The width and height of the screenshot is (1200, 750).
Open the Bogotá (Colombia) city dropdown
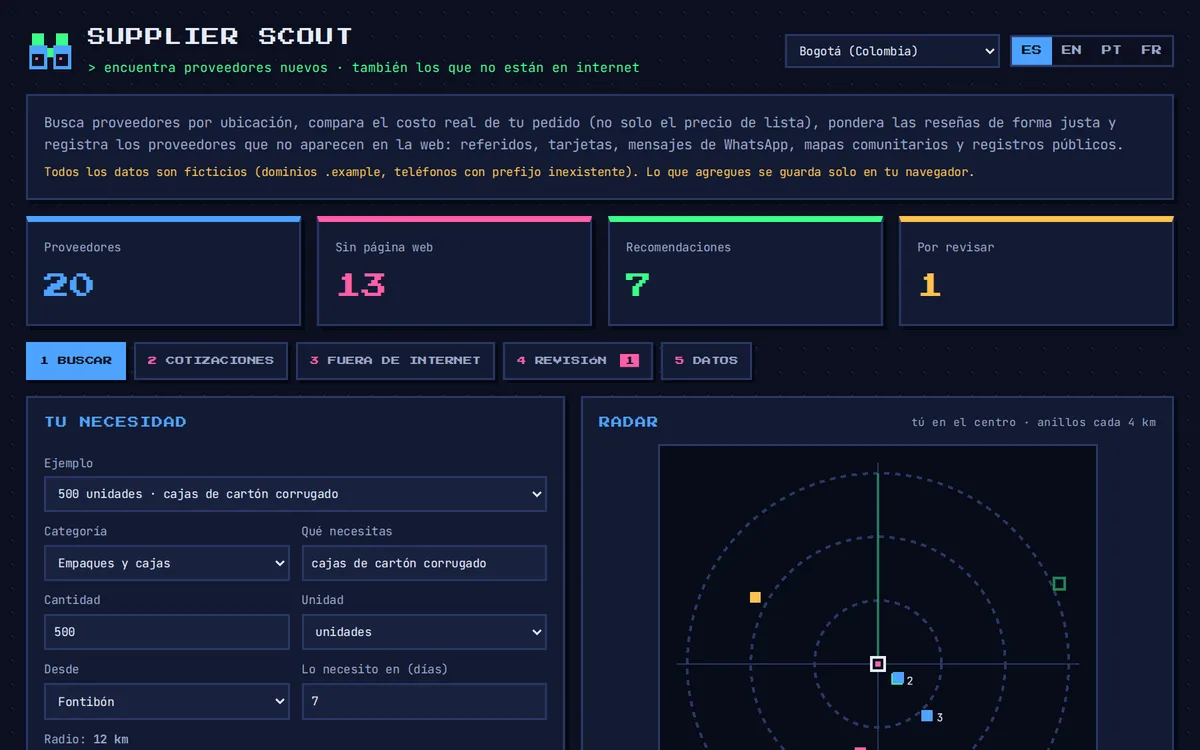[x=892, y=51]
